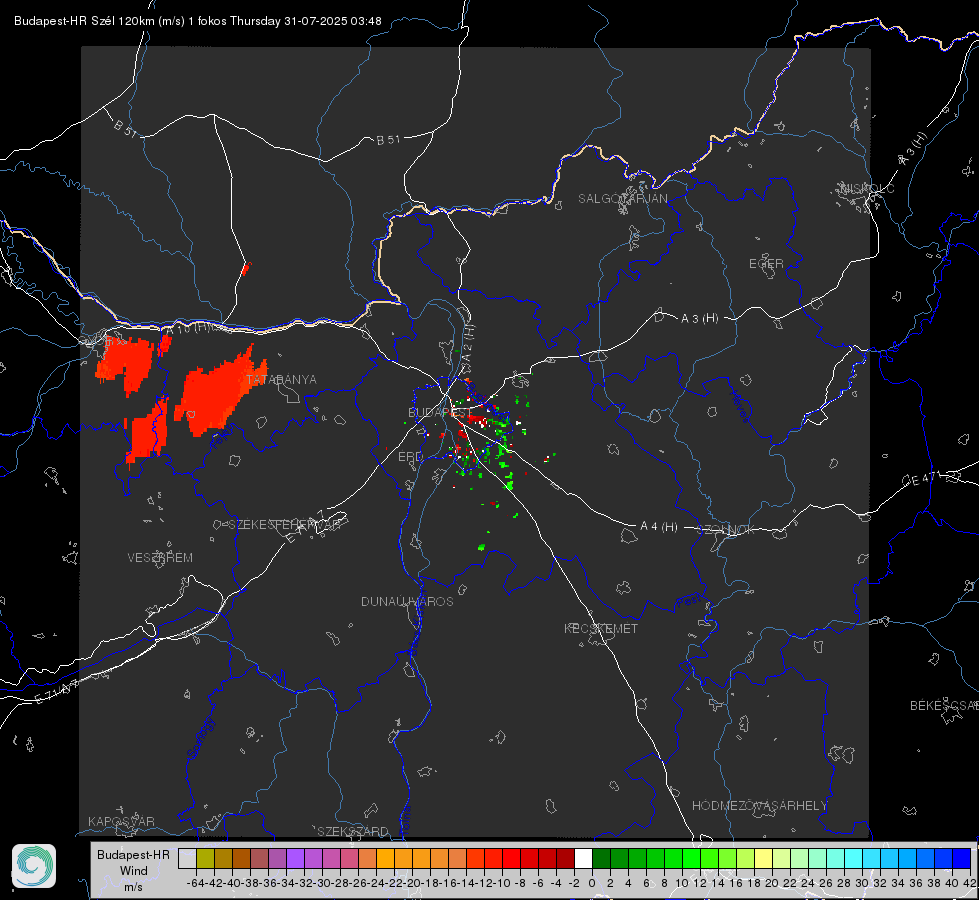Pick the yellow swatch between 18 and 20

[763, 858]
